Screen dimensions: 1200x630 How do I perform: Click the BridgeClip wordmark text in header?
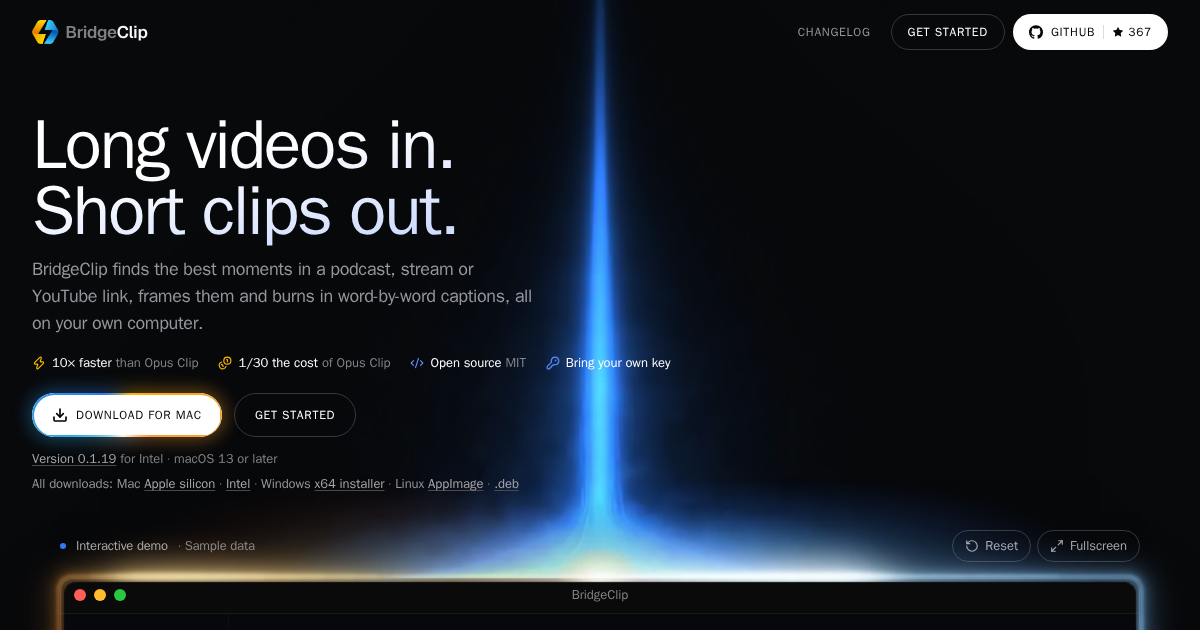tap(106, 32)
